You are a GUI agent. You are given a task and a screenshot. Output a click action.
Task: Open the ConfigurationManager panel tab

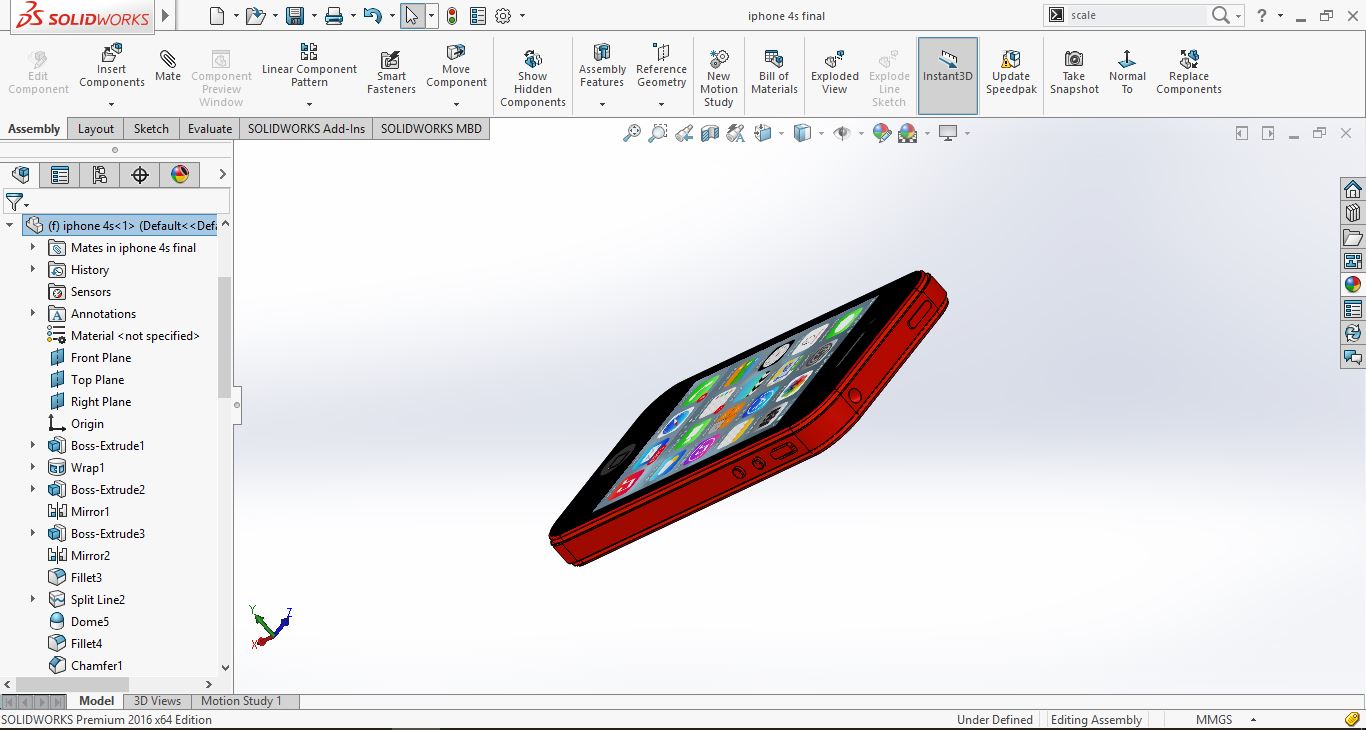100,175
